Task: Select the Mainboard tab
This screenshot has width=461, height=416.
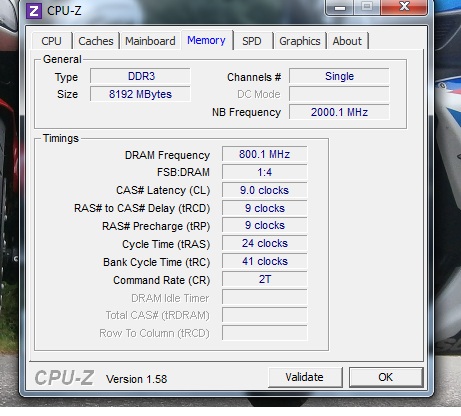Action: point(150,41)
